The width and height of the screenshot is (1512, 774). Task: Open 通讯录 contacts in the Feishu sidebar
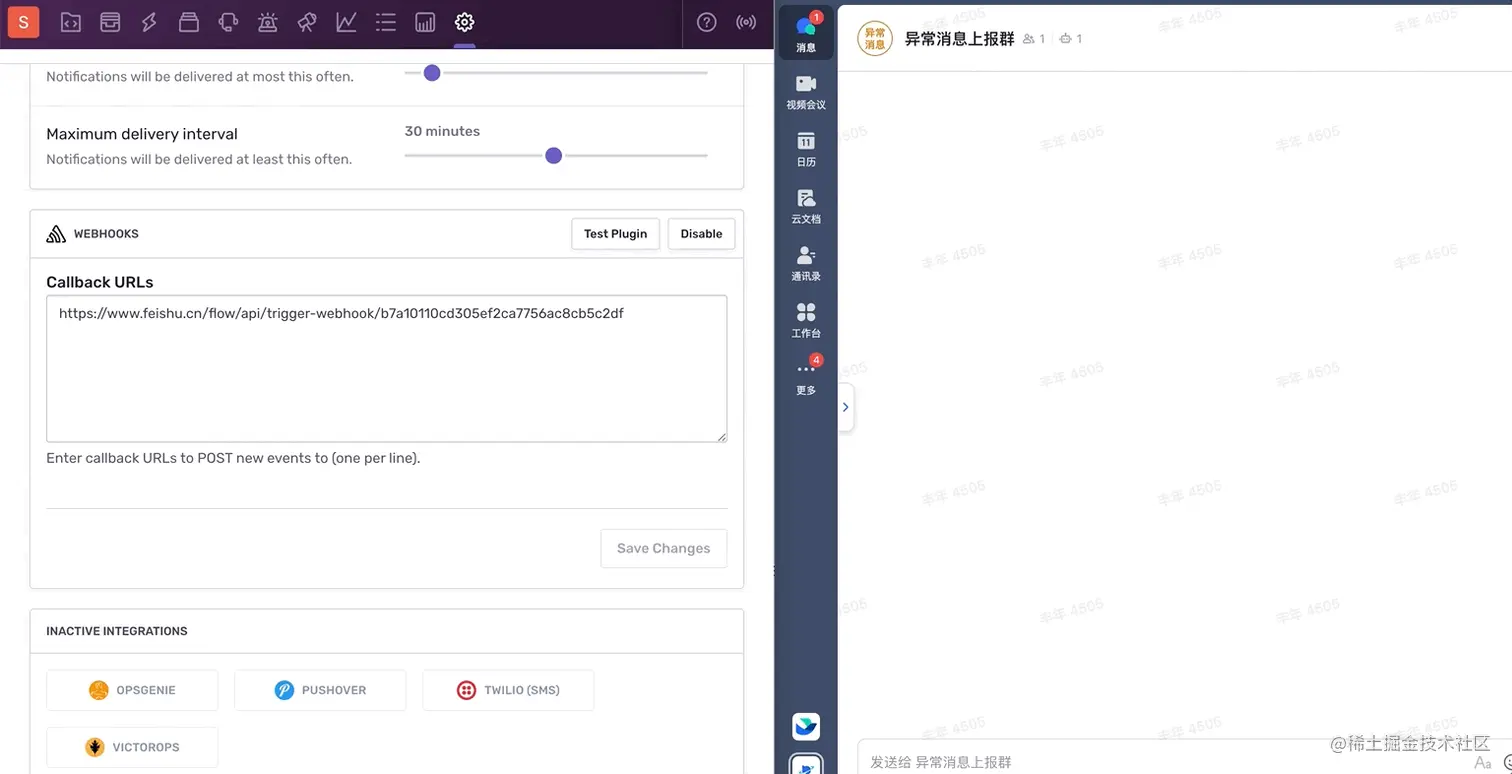806,262
